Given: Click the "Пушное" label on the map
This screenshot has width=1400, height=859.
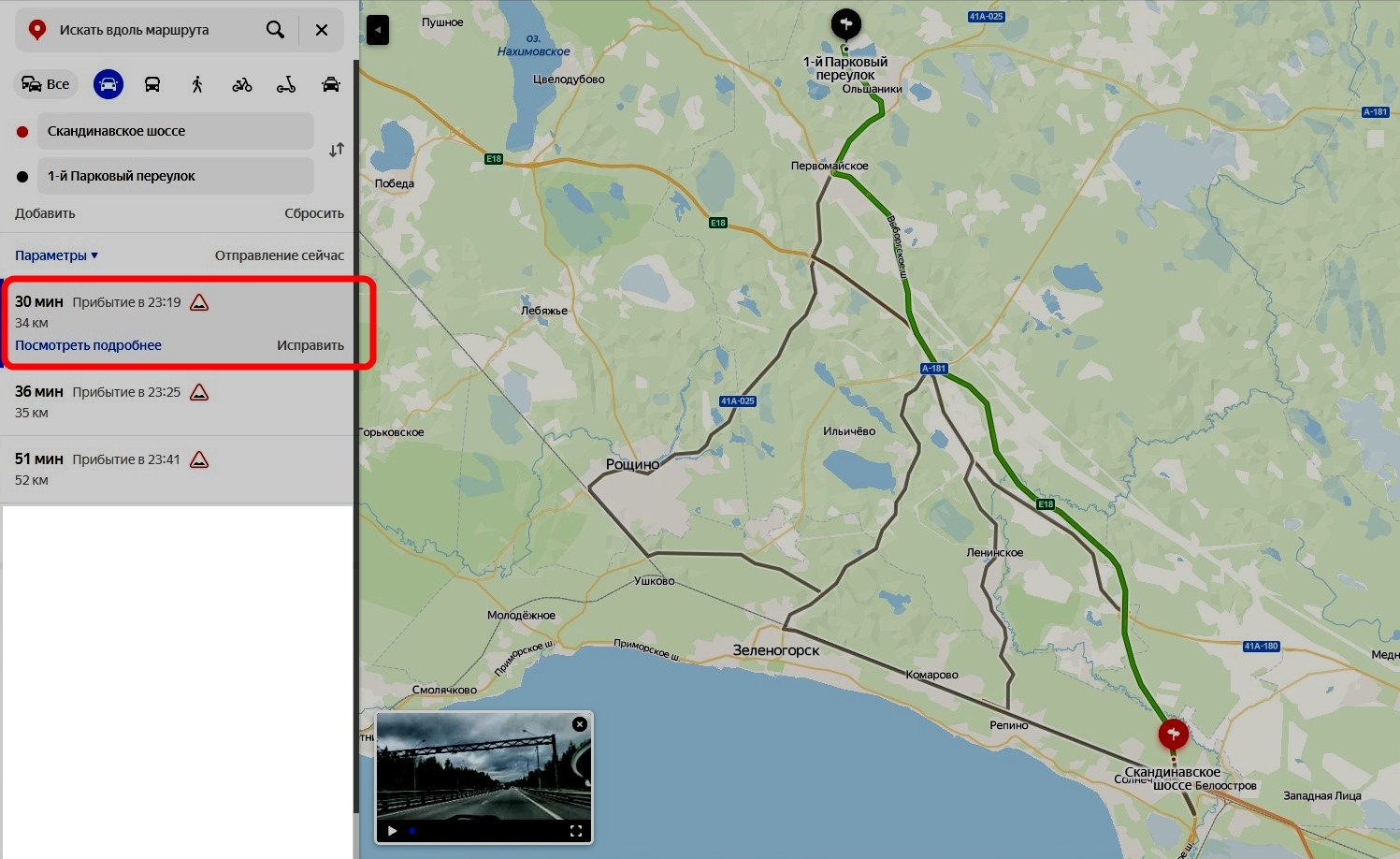Looking at the screenshot, I should (x=442, y=22).
